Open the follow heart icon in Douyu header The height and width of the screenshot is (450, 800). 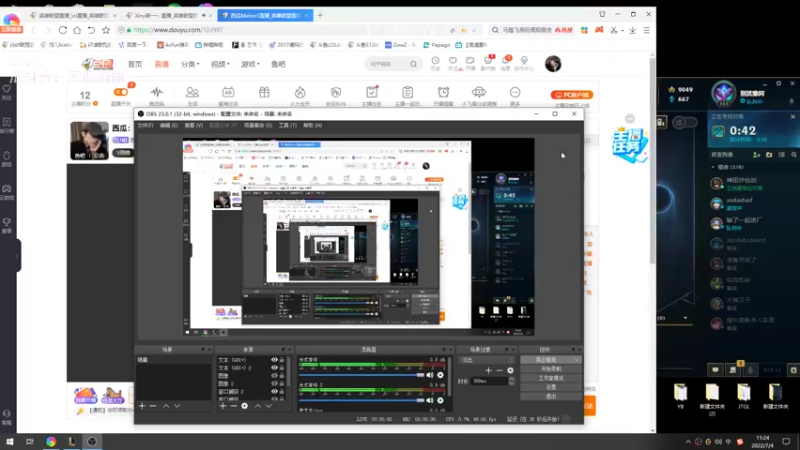[x=453, y=61]
